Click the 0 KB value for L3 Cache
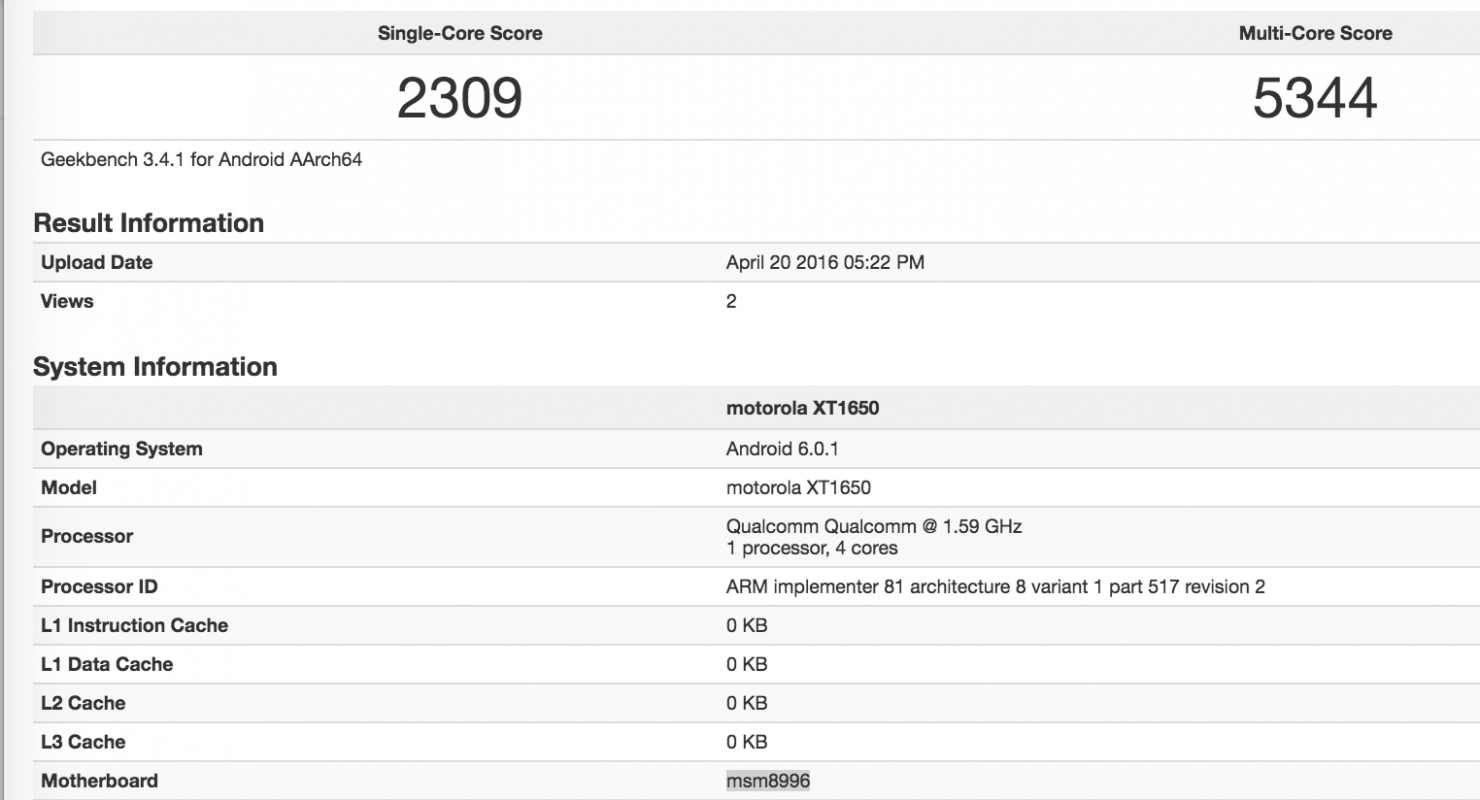 point(747,742)
